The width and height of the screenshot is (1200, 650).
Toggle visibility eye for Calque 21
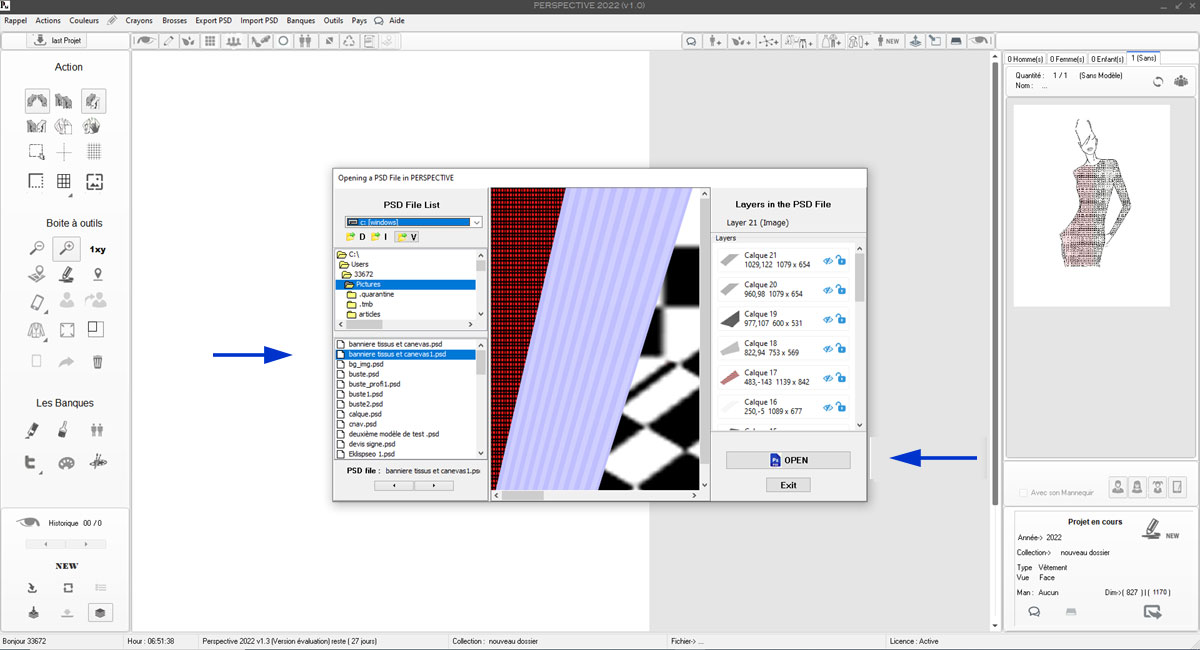point(827,261)
